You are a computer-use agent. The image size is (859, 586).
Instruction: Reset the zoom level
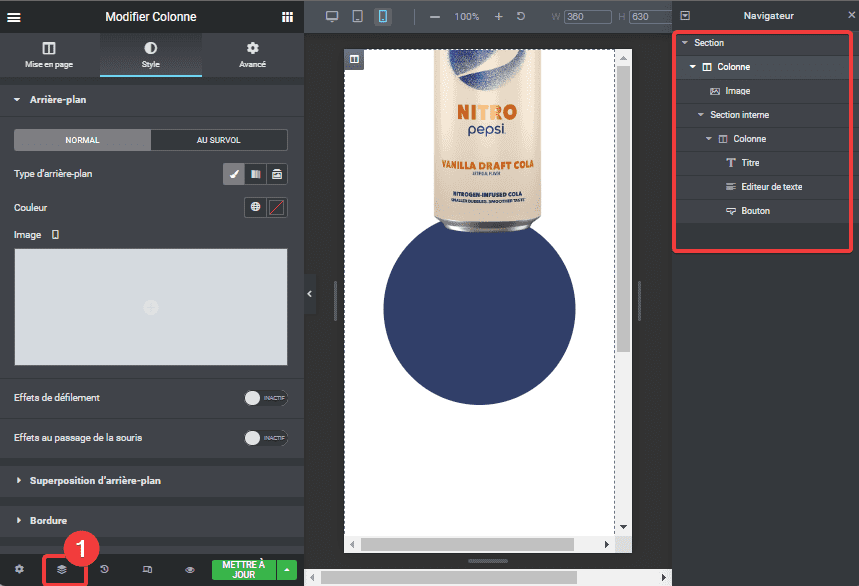click(521, 16)
